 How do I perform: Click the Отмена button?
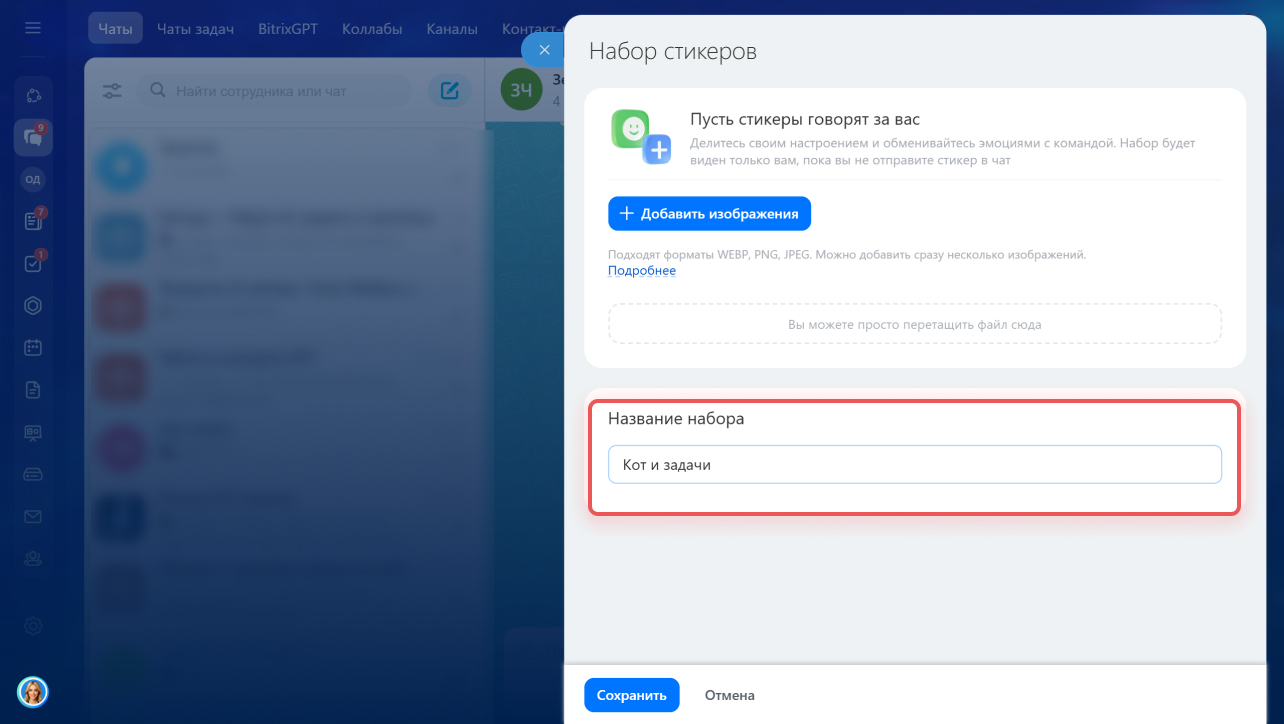(729, 695)
